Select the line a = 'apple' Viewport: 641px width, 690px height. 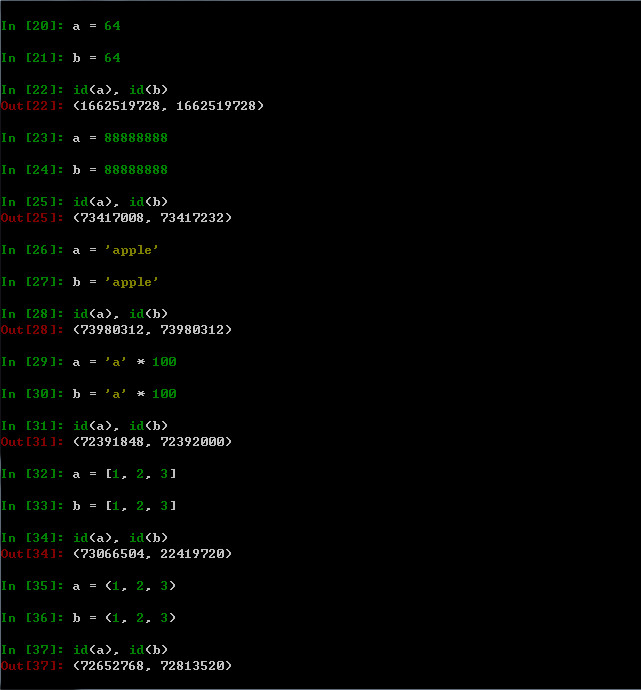(x=115, y=250)
